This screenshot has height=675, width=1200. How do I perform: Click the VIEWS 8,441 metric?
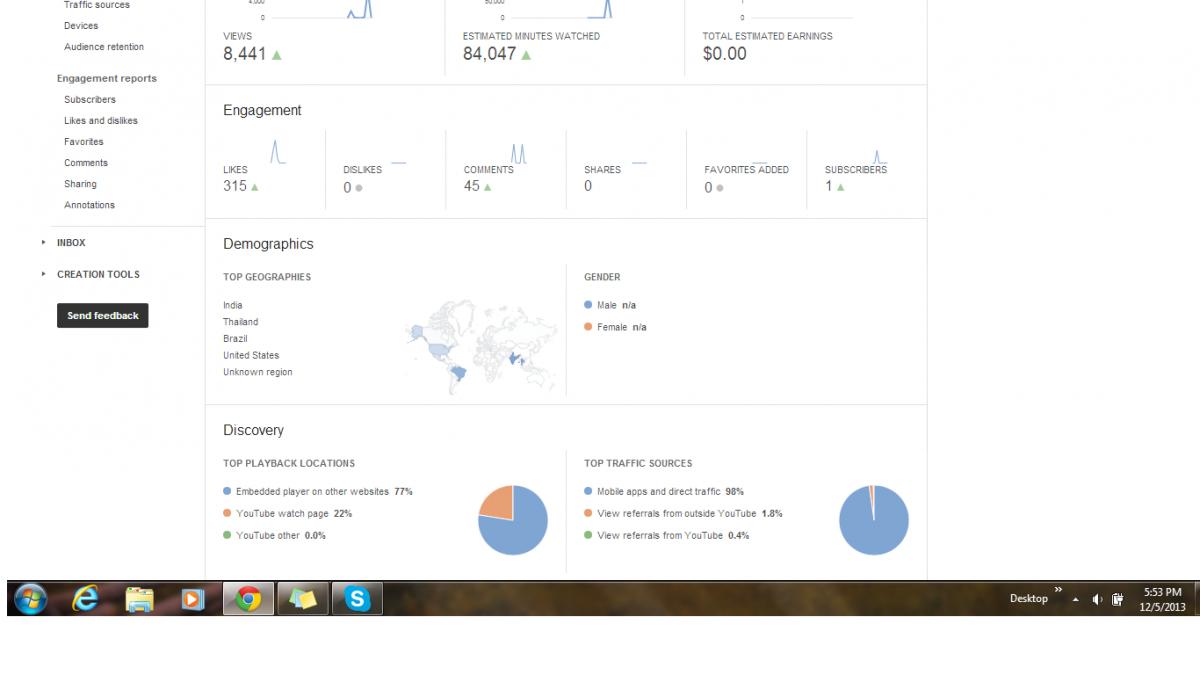[x=253, y=47]
